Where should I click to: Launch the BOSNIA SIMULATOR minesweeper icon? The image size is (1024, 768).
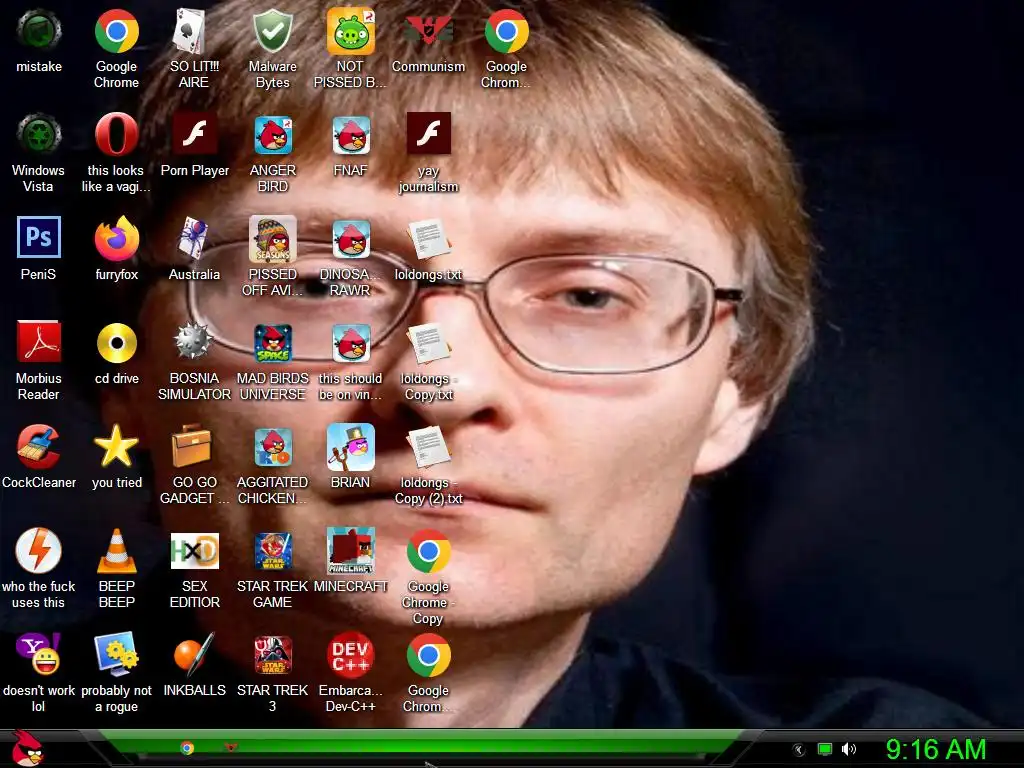click(194, 342)
